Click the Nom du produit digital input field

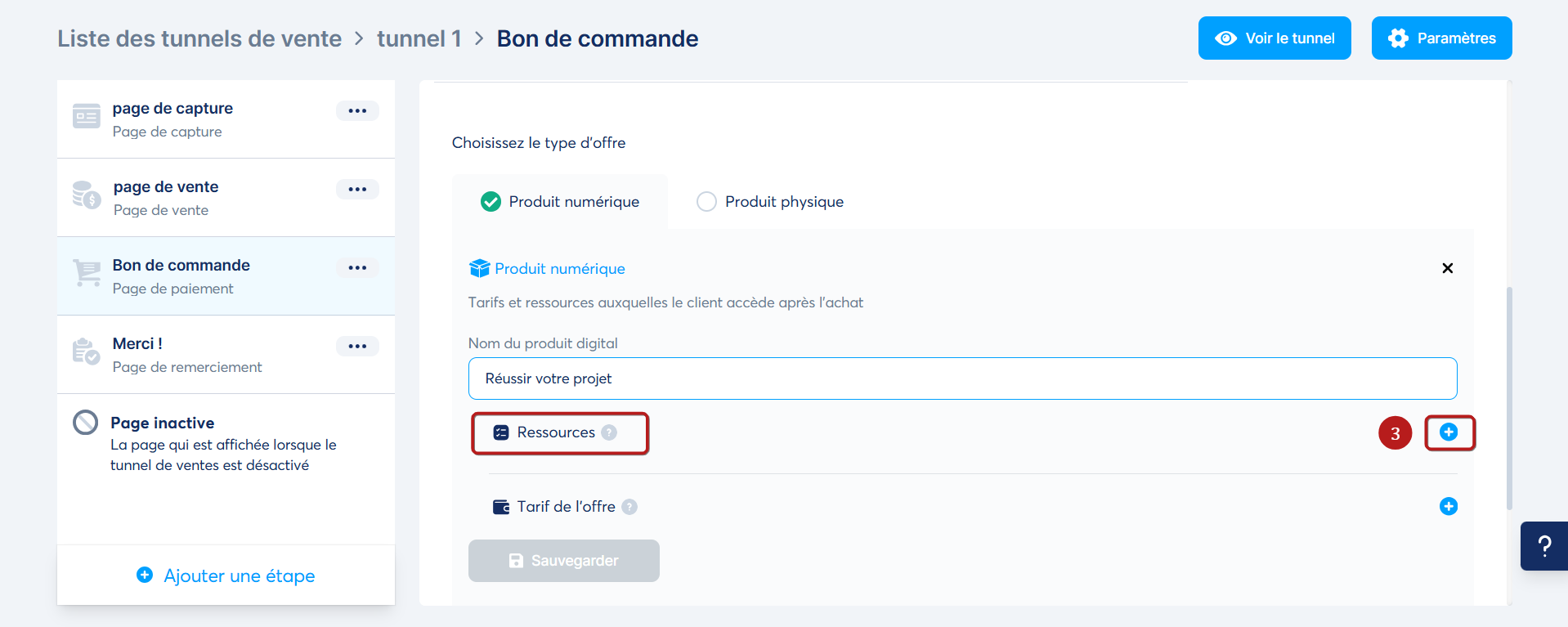pyautogui.click(x=961, y=378)
